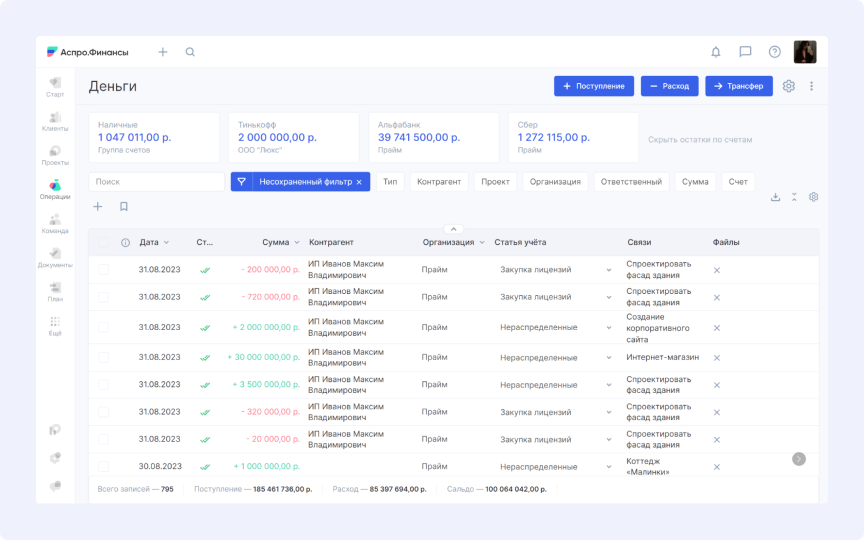Open Проекты in the left sidebar

coord(55,155)
